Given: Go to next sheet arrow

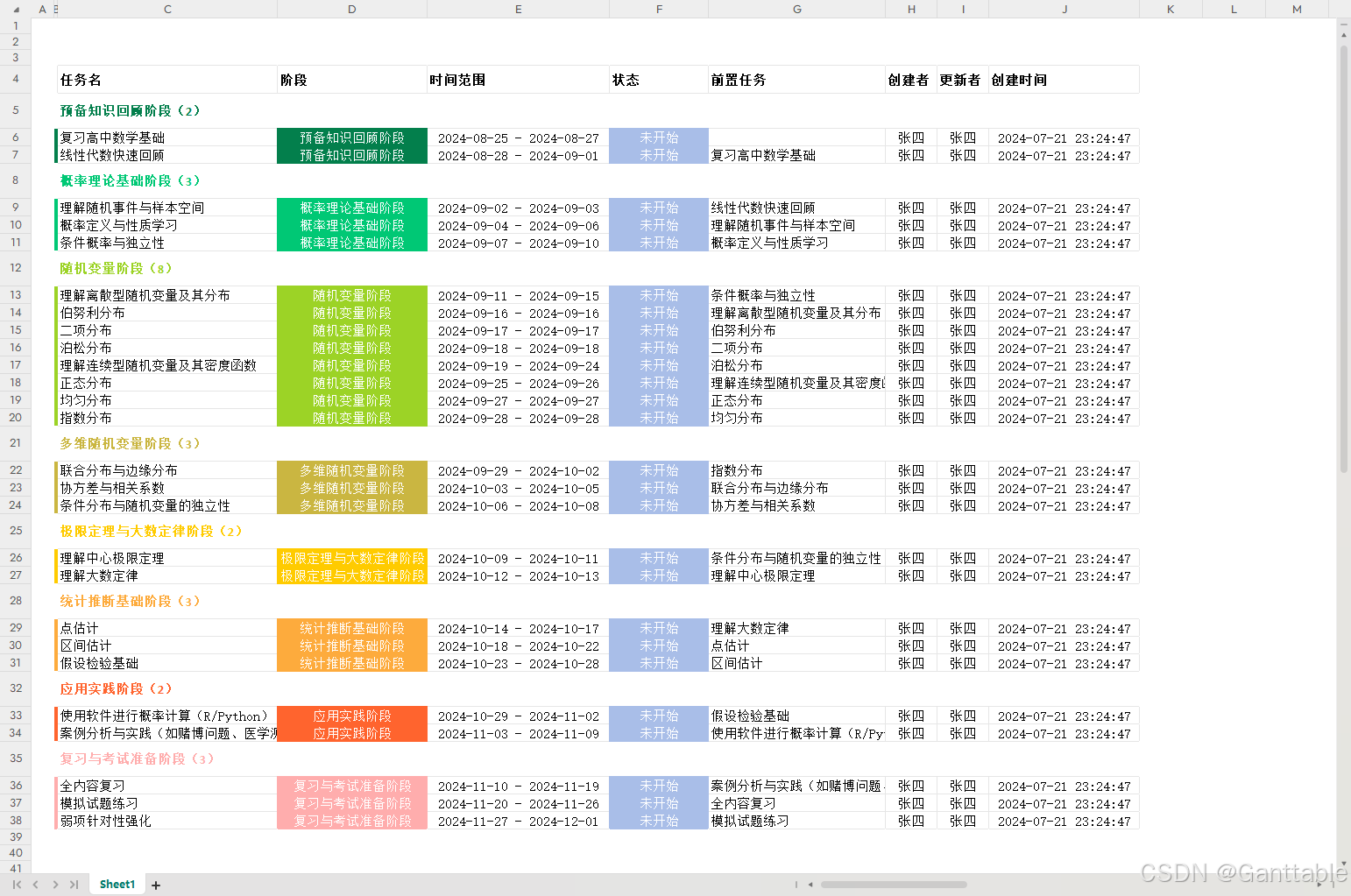Looking at the screenshot, I should 55,885.
